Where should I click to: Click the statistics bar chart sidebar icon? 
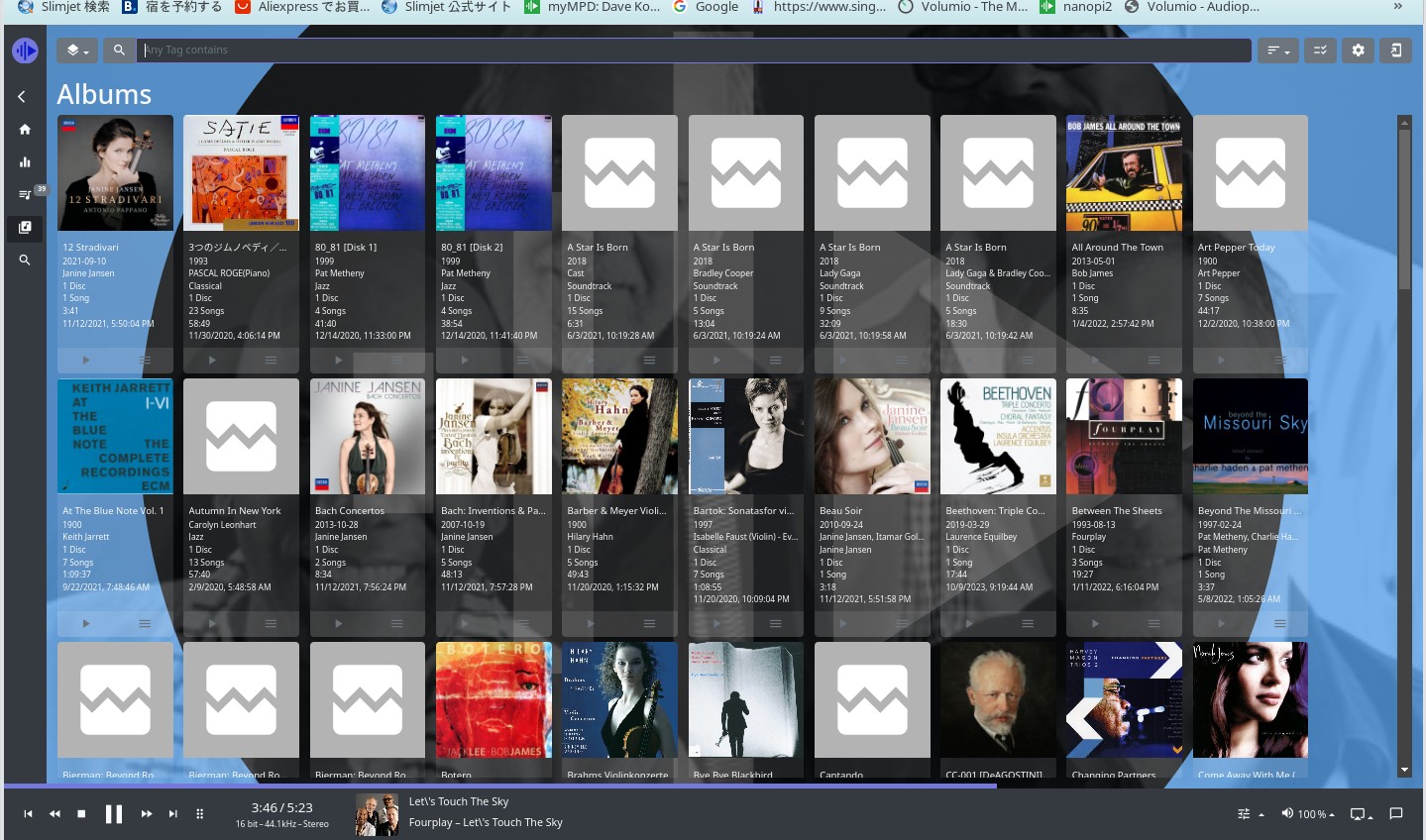(x=25, y=161)
